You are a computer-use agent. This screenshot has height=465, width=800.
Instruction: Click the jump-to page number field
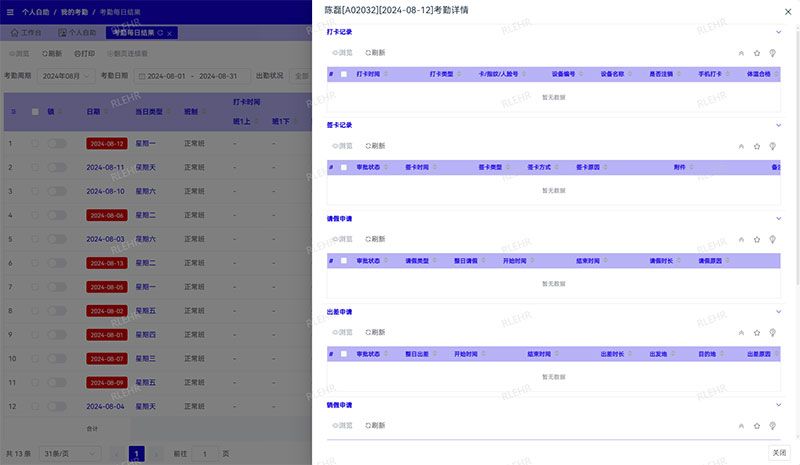(x=205, y=454)
